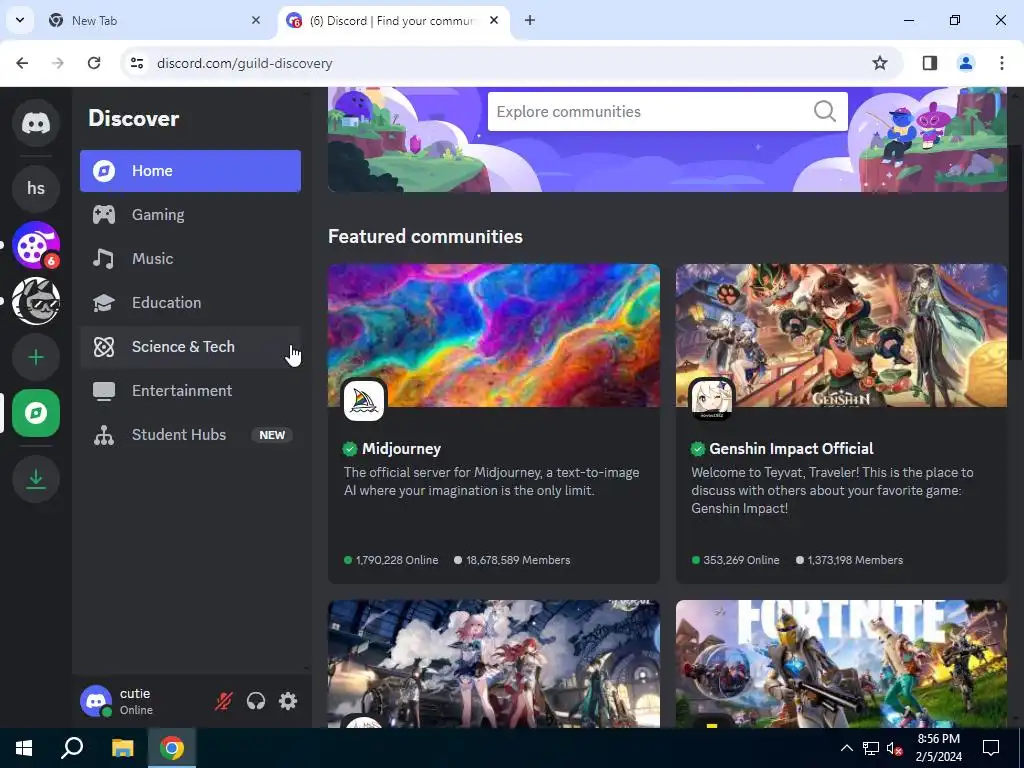The image size is (1024, 768).
Task: Click the muted volume tray icon
Action: coord(894,748)
